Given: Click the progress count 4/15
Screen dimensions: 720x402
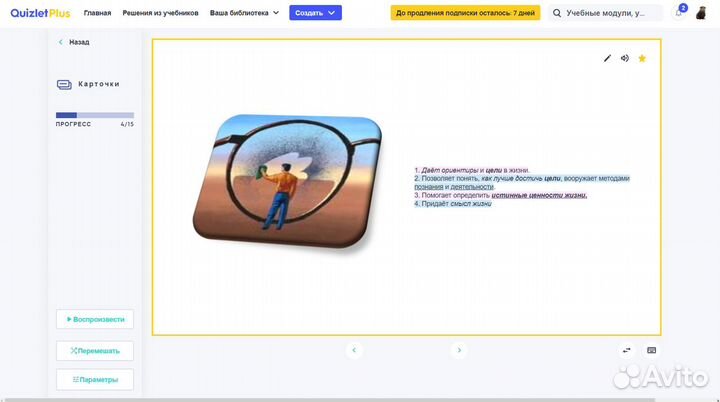Looking at the screenshot, I should click(x=127, y=124).
